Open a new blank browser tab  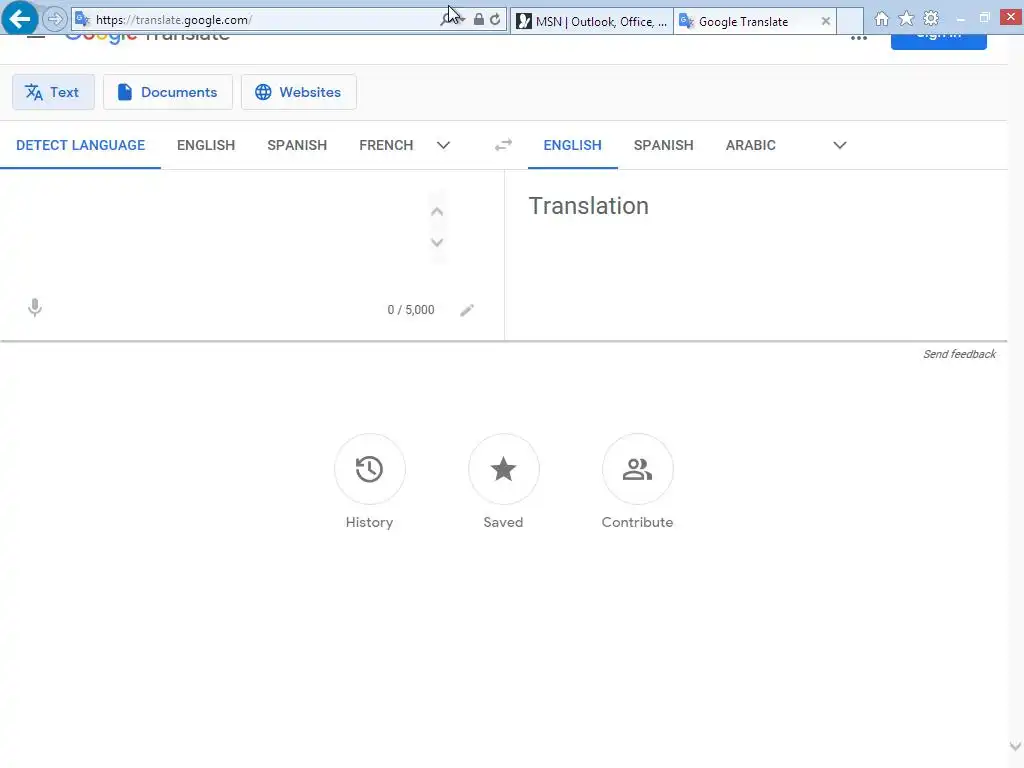pos(850,22)
